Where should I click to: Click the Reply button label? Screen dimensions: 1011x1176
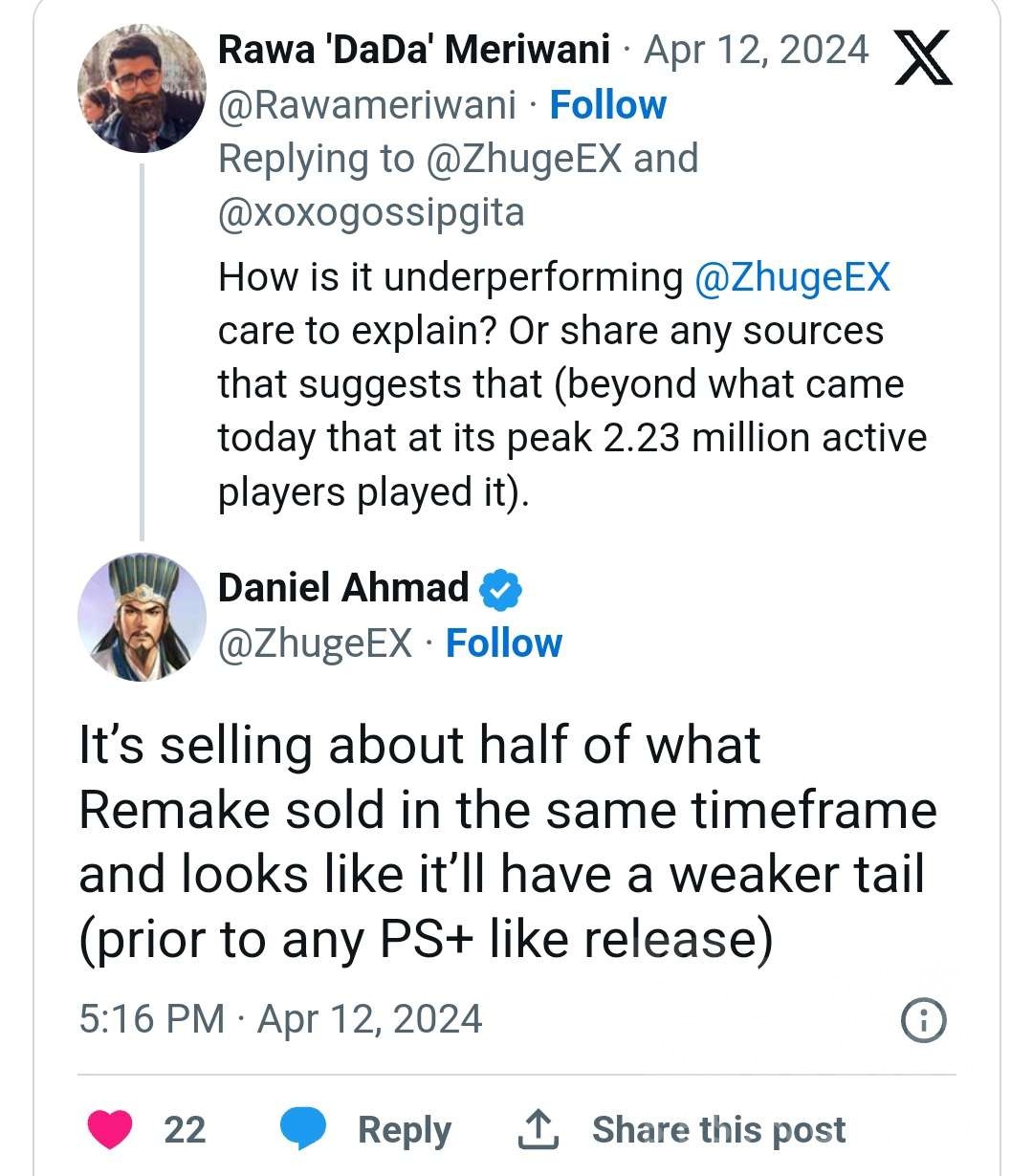404,1130
